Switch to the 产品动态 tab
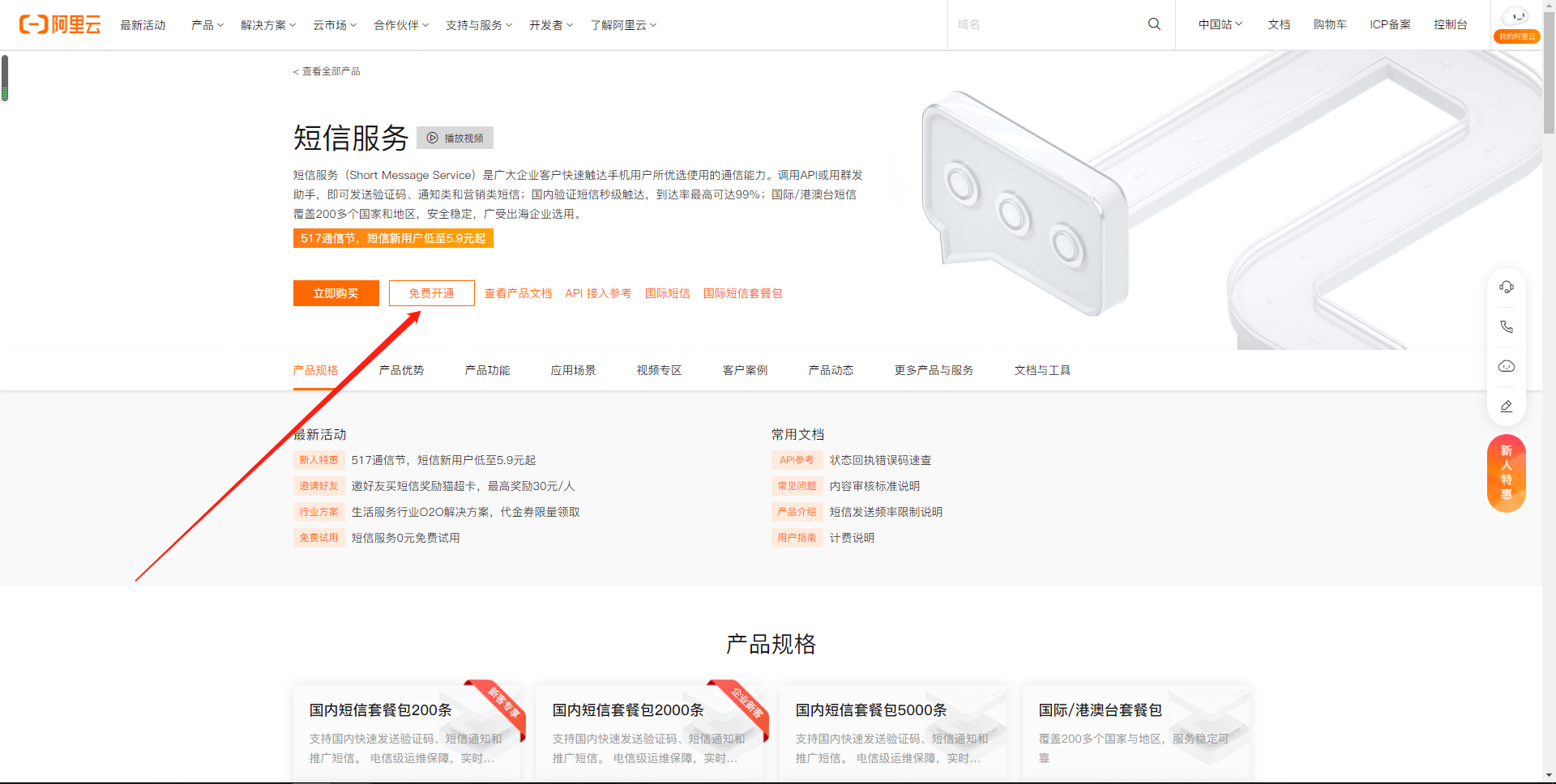This screenshot has height=784, width=1556. tap(831, 370)
